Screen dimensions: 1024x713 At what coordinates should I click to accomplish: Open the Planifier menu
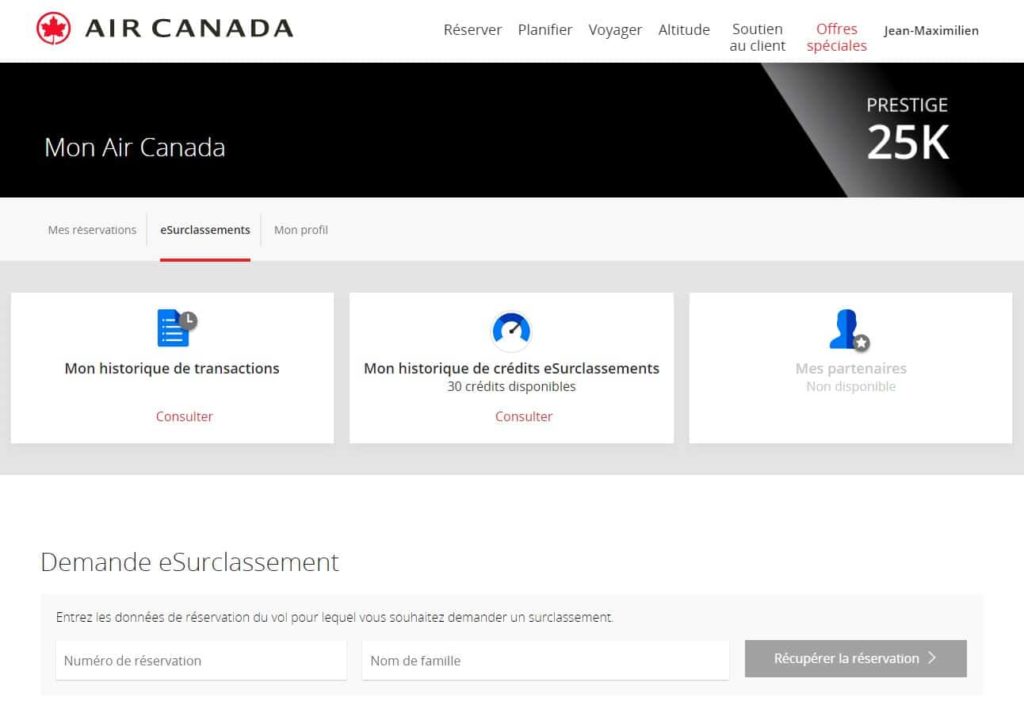(545, 30)
